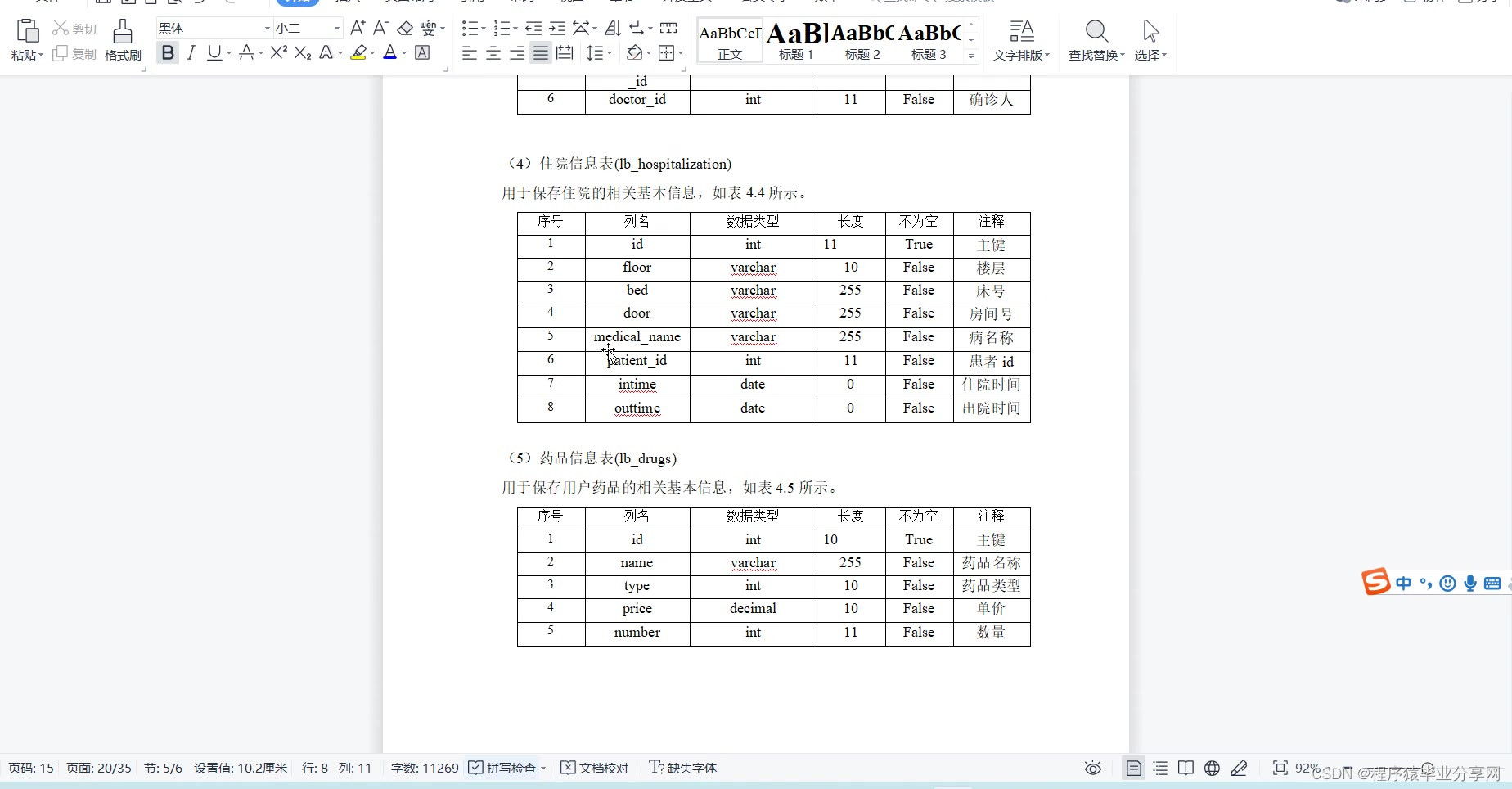Open the 文字排版 text layout menu
Screen dimensions: 1512x789
[x=1021, y=40]
